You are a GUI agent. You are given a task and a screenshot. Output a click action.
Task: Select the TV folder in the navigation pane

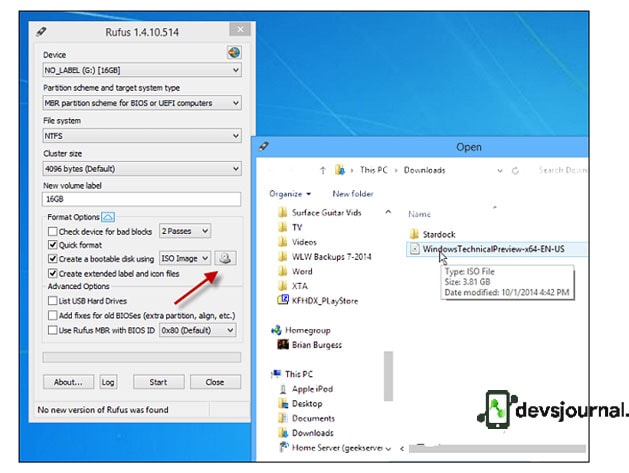tap(290, 227)
